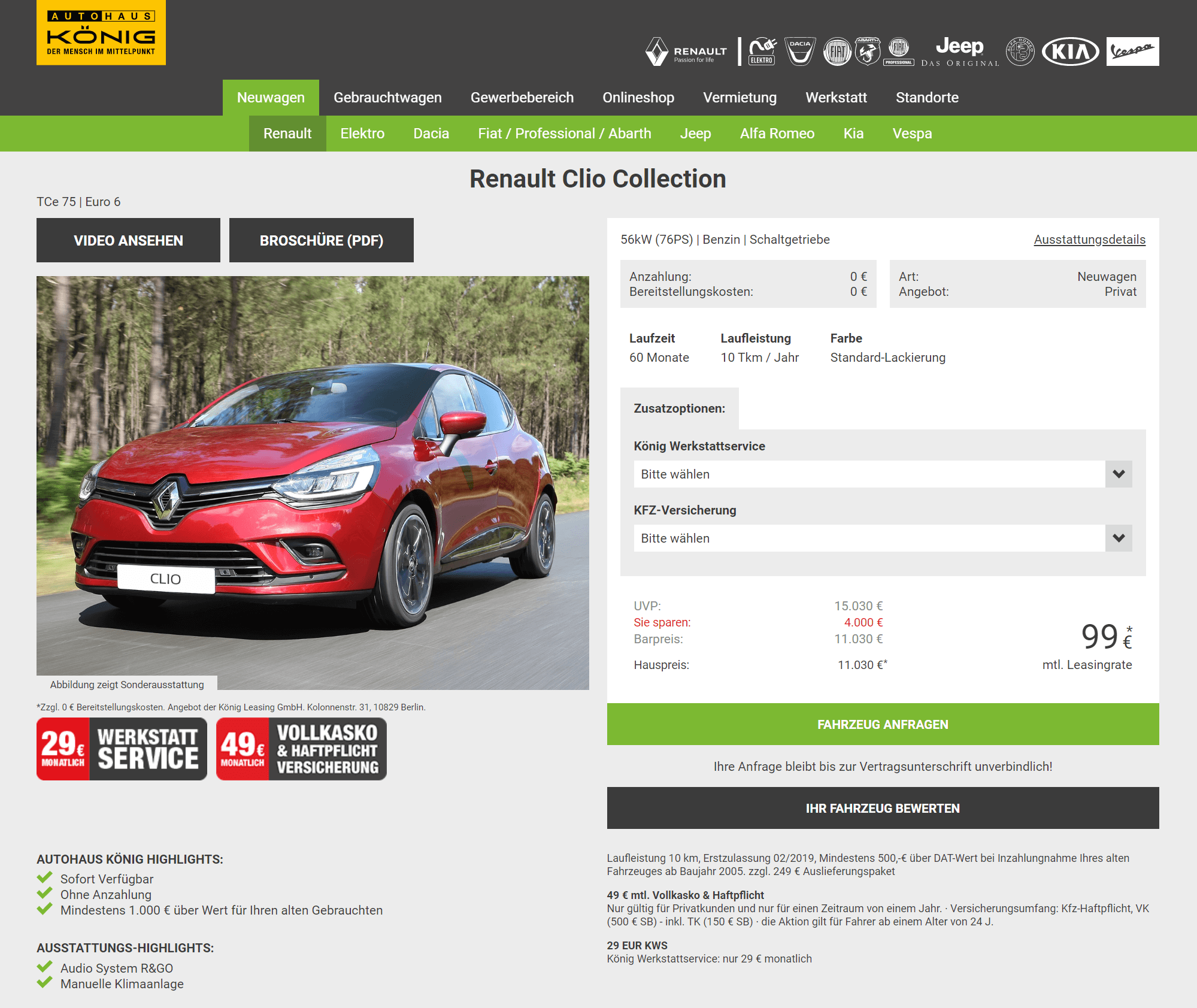Select Vermietung in the navigation
Viewport: 1197px width, 1008px height.
pyautogui.click(x=740, y=98)
